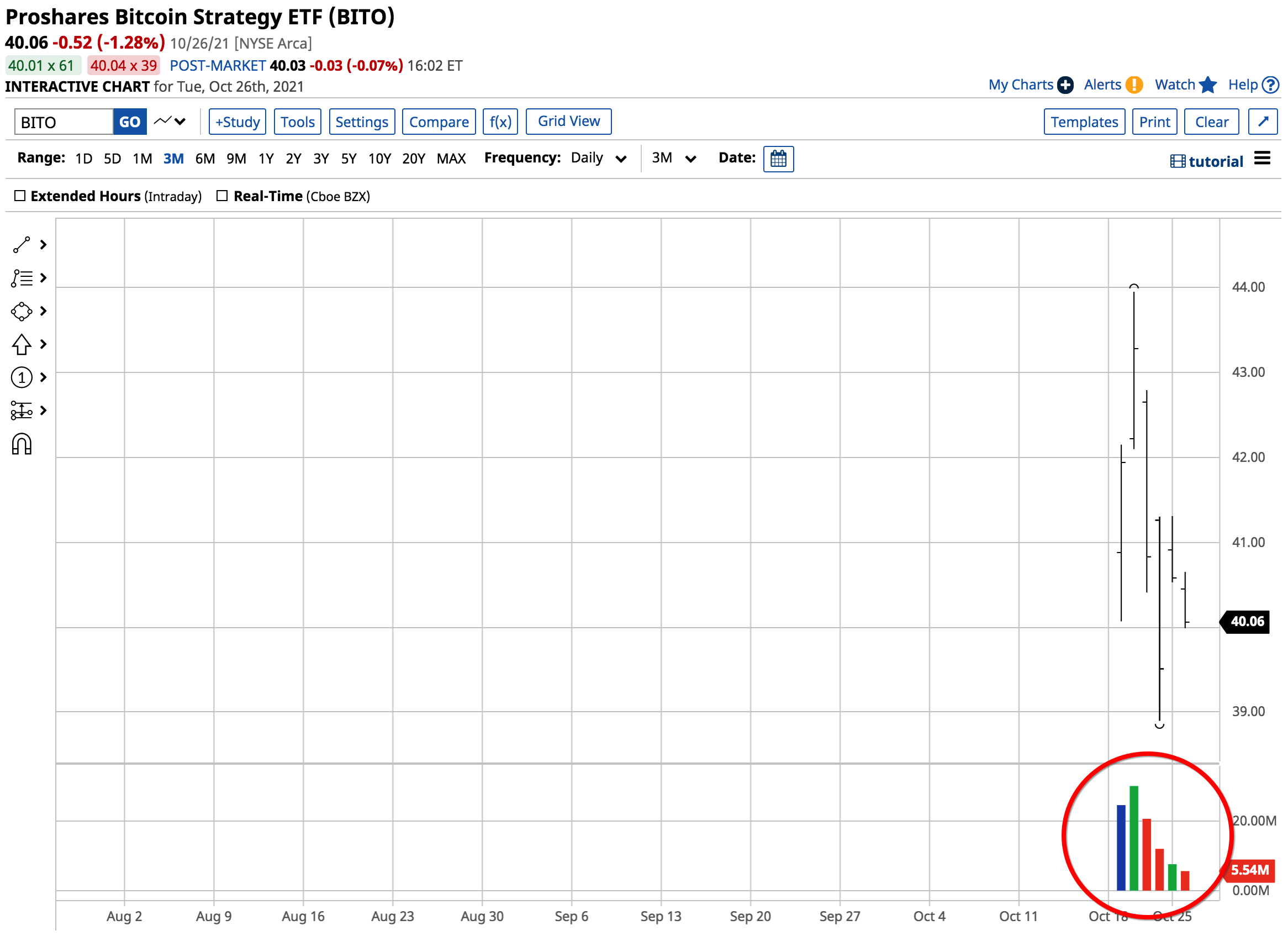The height and width of the screenshot is (936, 1288).
Task: Select the trend line drawing tool
Action: point(22,245)
